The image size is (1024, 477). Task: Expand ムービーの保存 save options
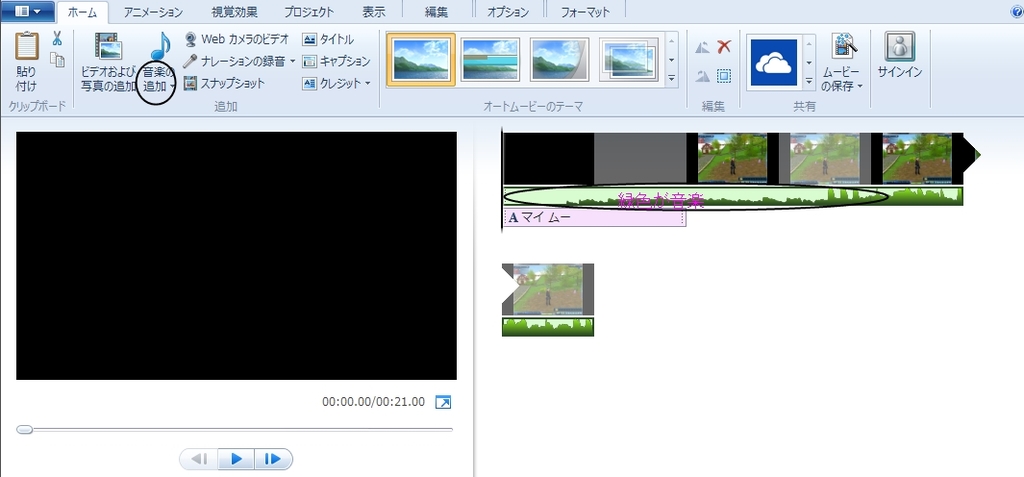pyautogui.click(x=859, y=87)
